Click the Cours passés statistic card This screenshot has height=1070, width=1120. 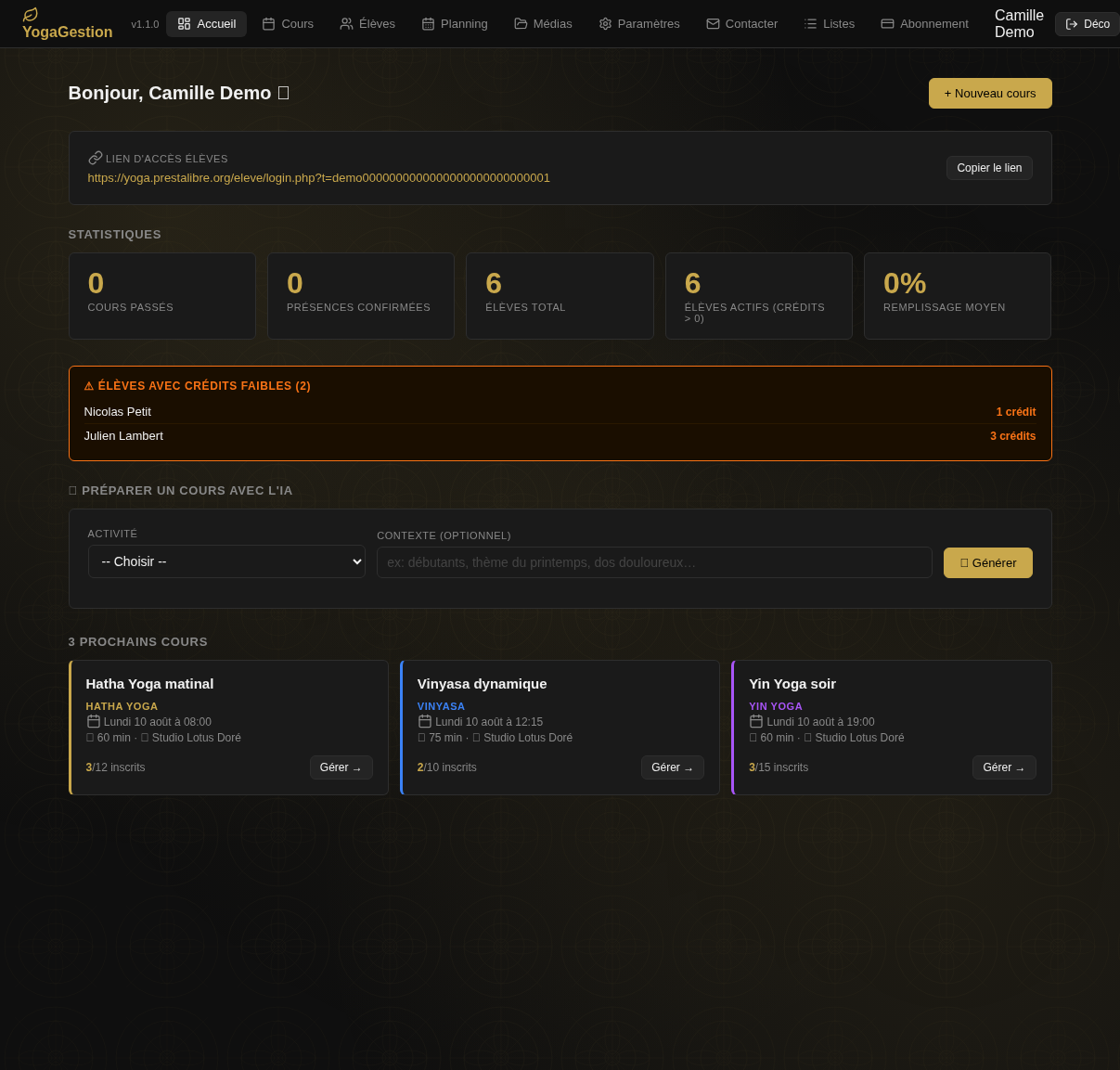click(x=162, y=296)
